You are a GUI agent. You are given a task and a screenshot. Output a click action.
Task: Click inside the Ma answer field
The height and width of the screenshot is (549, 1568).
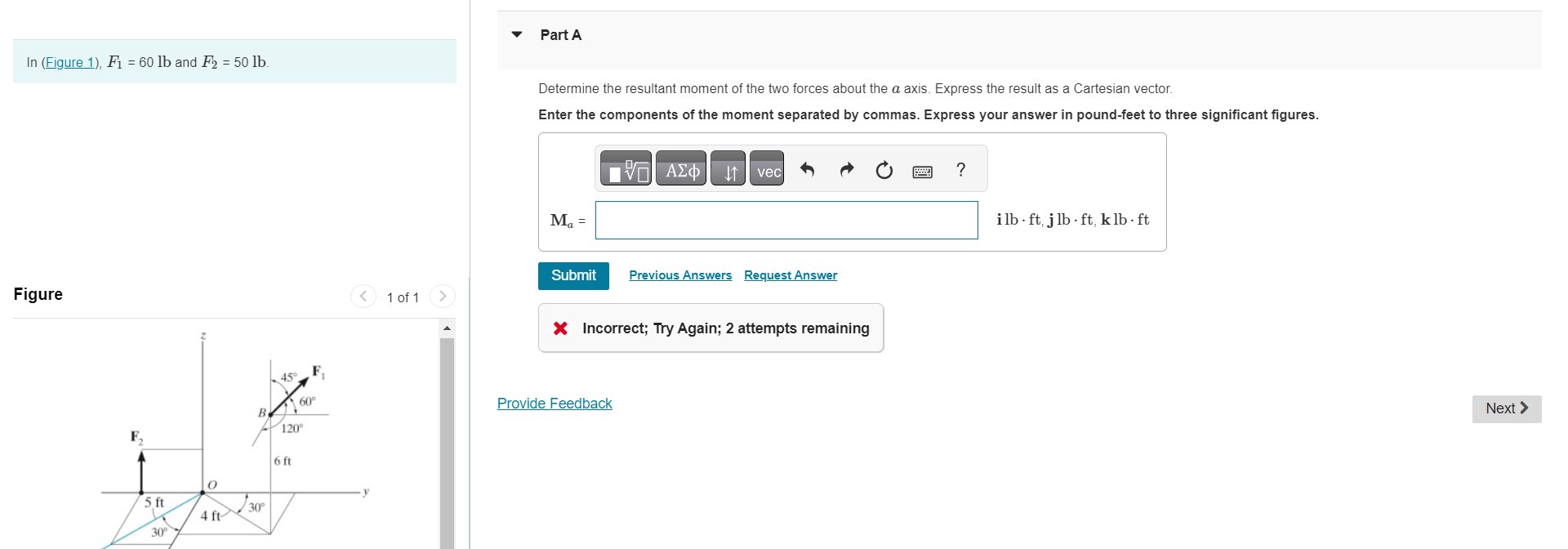pos(786,220)
